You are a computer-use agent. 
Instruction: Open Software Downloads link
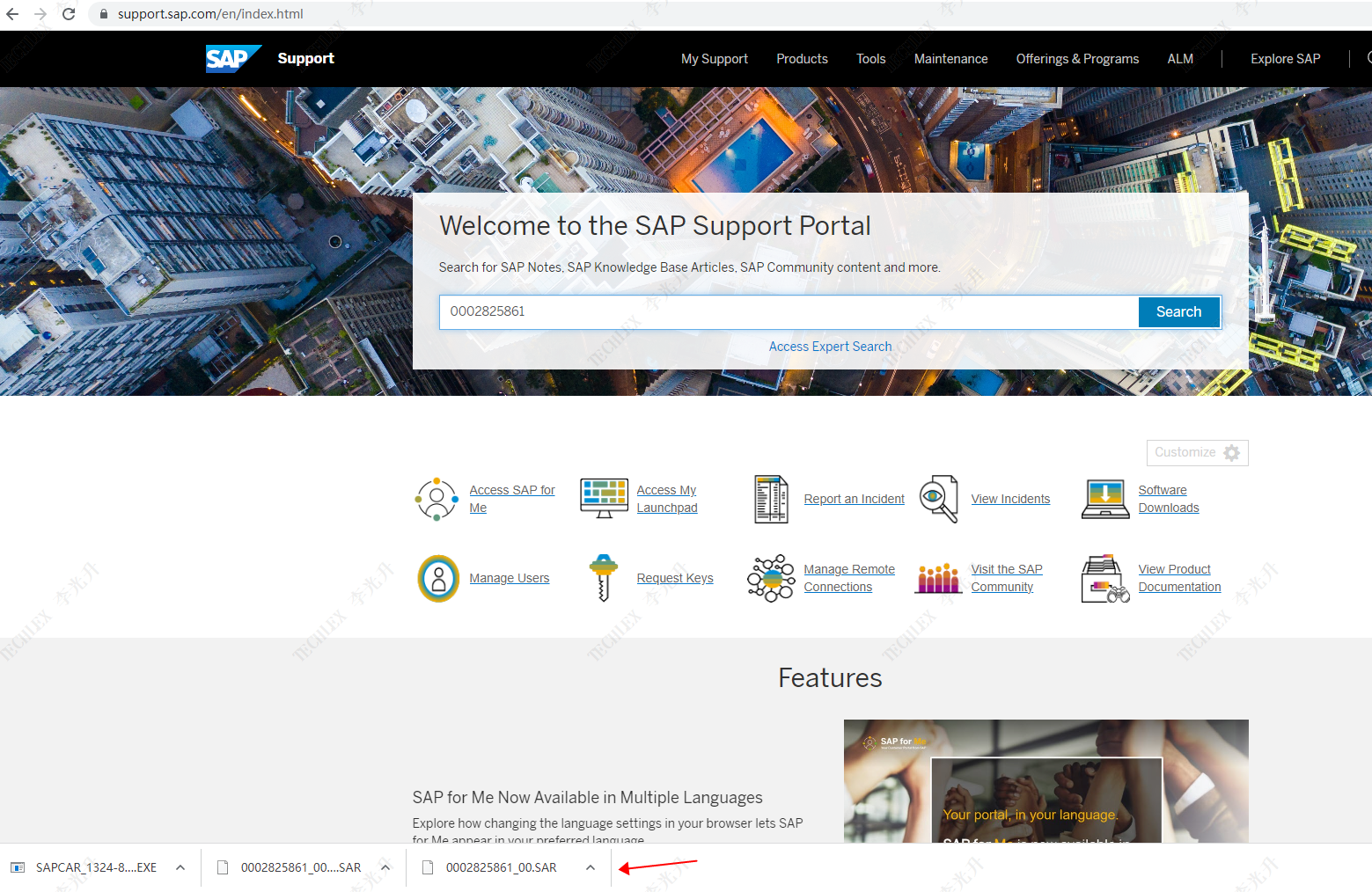pos(1169,499)
